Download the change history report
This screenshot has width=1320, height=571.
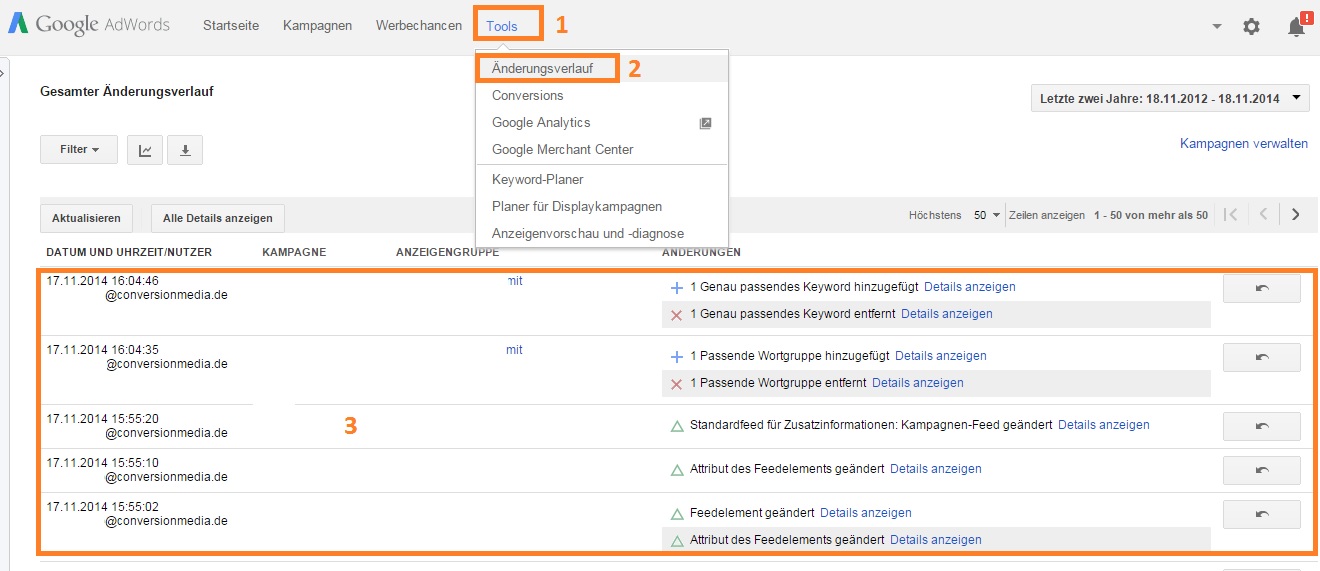185,150
